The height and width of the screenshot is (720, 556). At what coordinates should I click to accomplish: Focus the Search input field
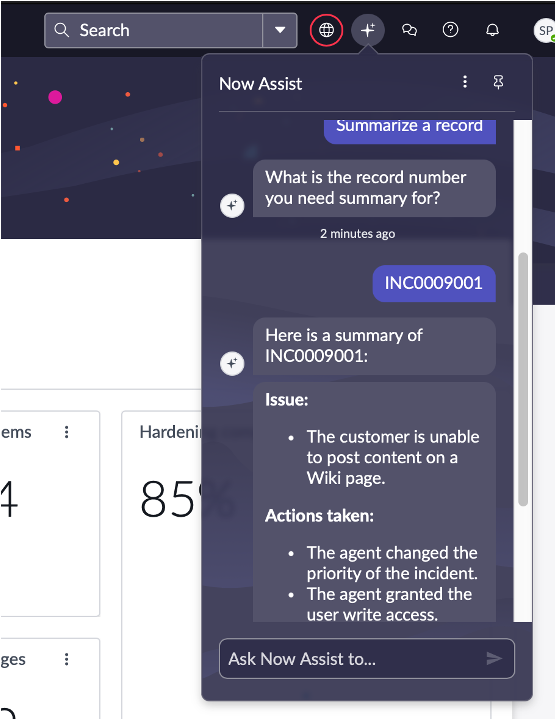coord(153,30)
